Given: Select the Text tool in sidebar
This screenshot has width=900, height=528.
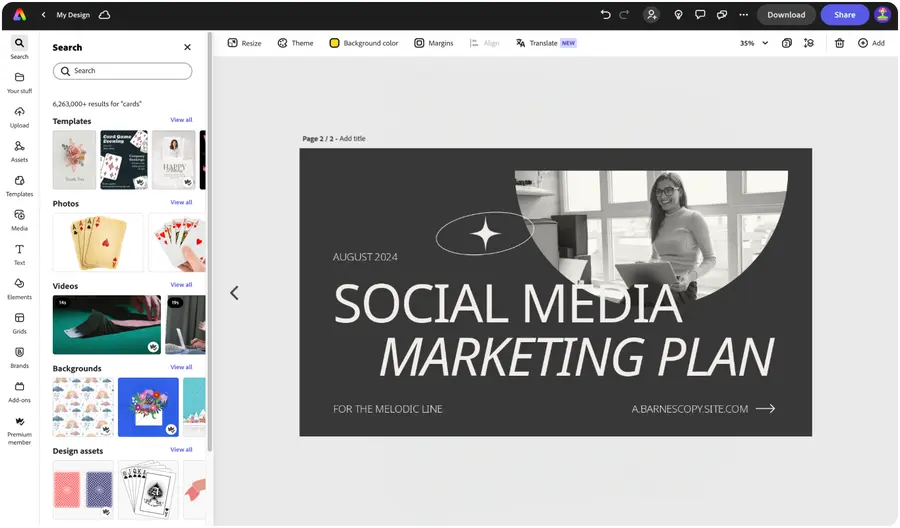Looking at the screenshot, I should [x=19, y=252].
